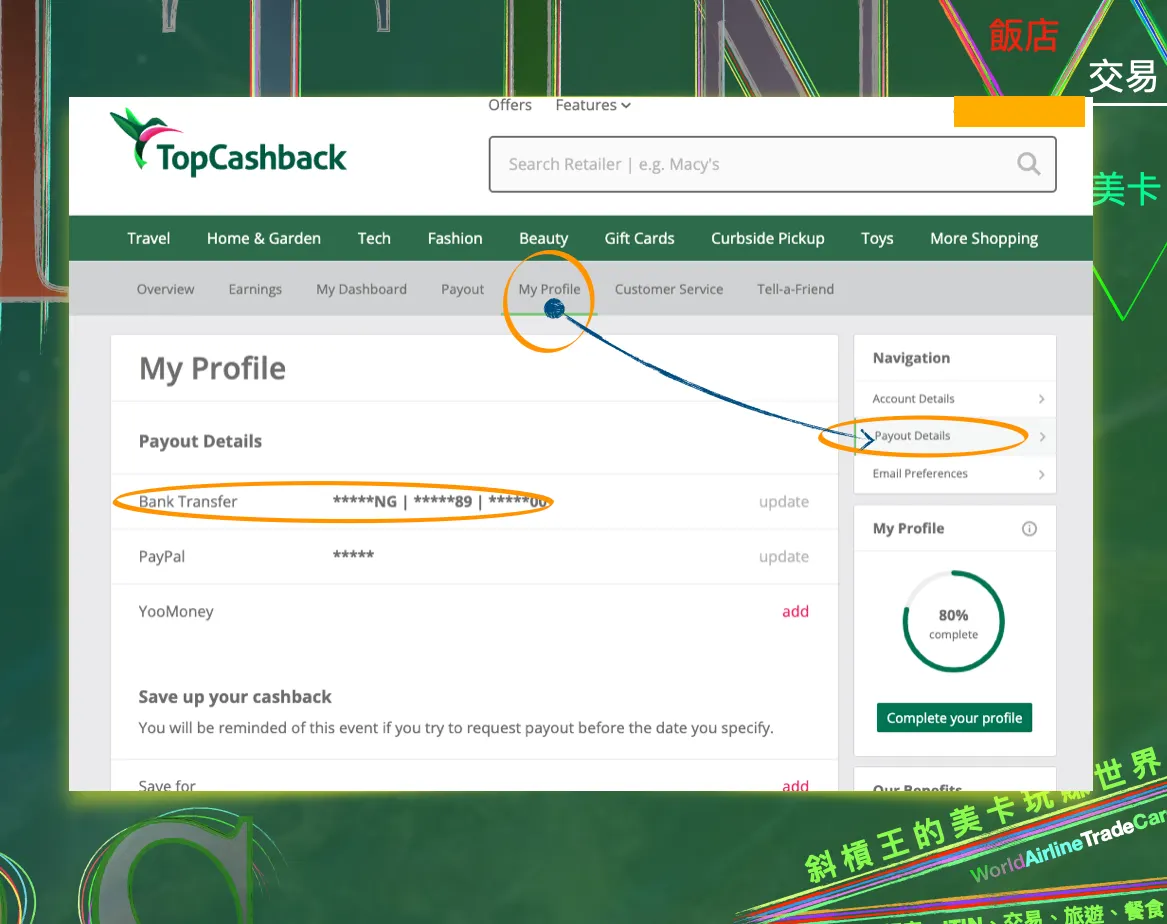The width and height of the screenshot is (1167, 924).
Task: Open the Account Details chevron
Action: 1041,400
